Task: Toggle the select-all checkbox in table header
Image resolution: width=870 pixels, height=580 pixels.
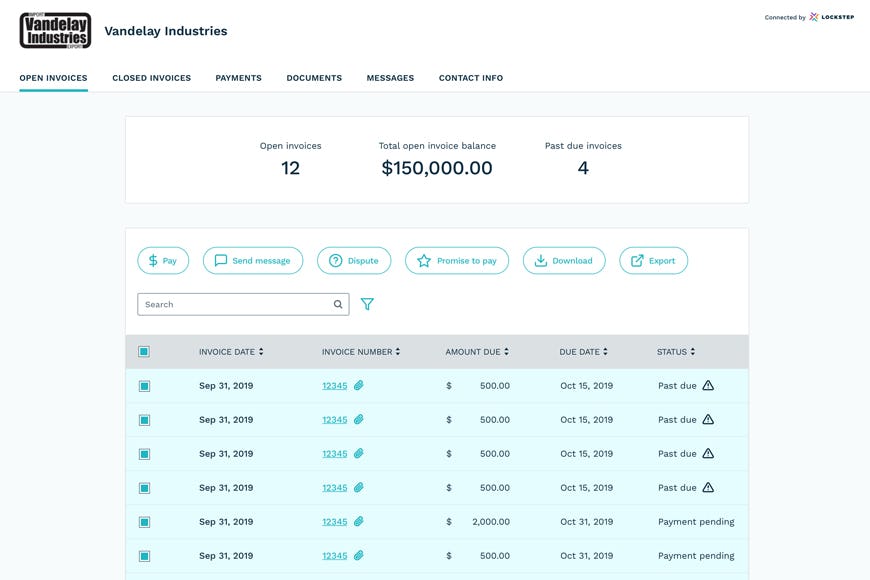Action: point(144,351)
